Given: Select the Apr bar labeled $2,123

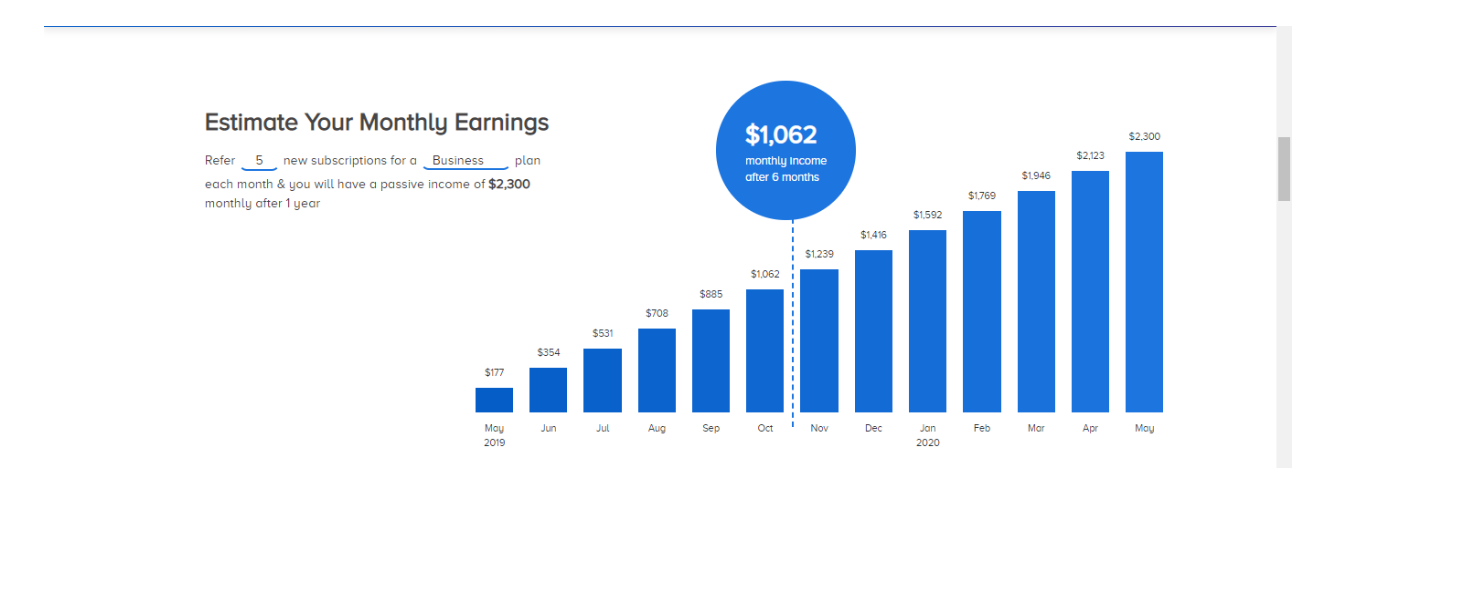Looking at the screenshot, I should tap(1090, 291).
